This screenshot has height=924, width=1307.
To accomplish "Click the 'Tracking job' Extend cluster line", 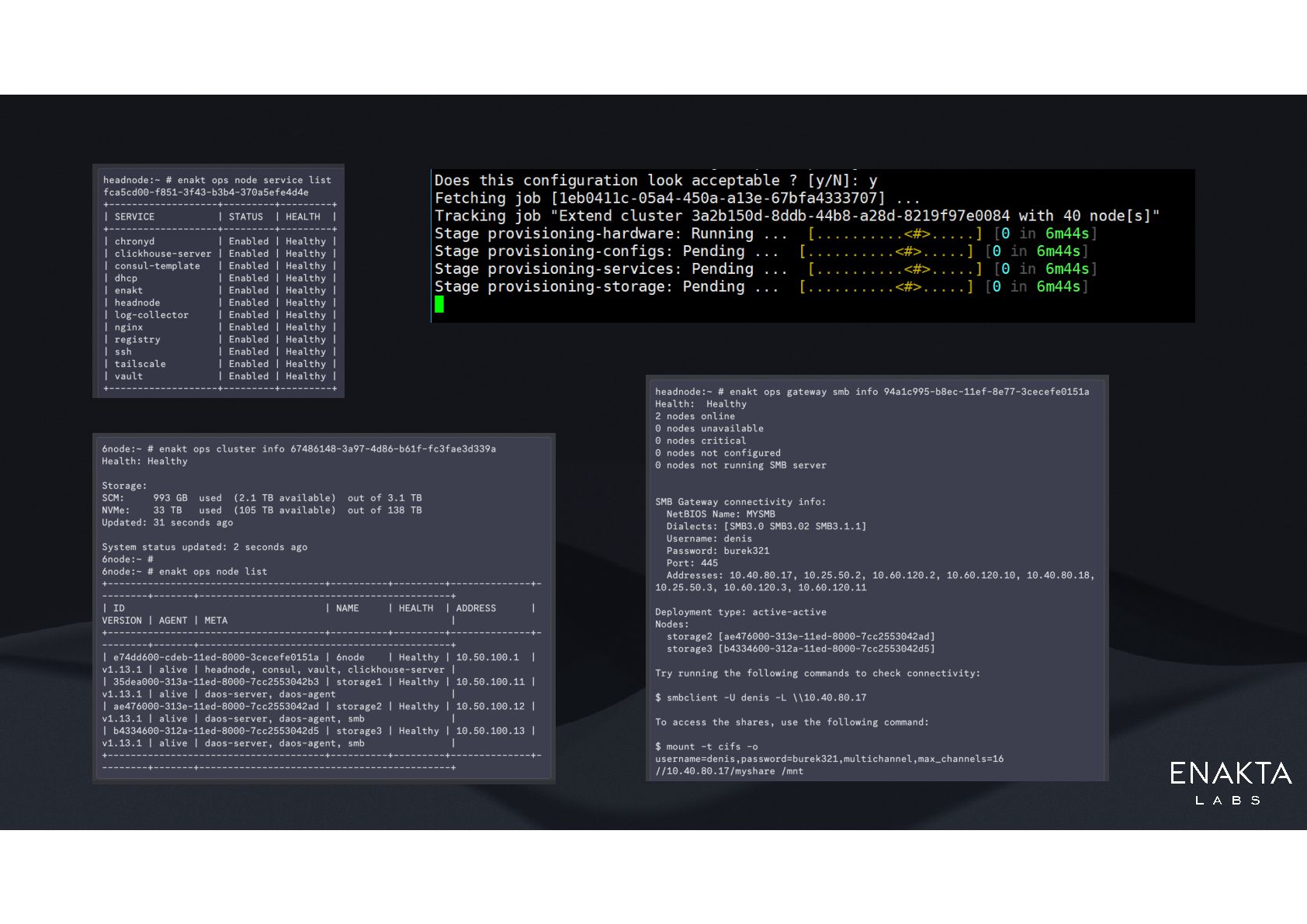I will 797,216.
